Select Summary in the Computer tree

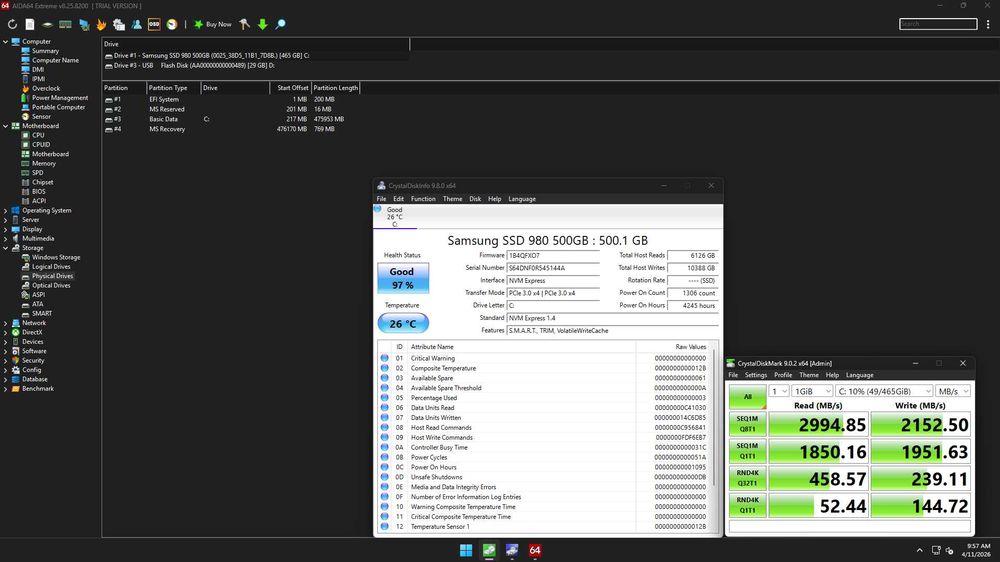[45, 51]
